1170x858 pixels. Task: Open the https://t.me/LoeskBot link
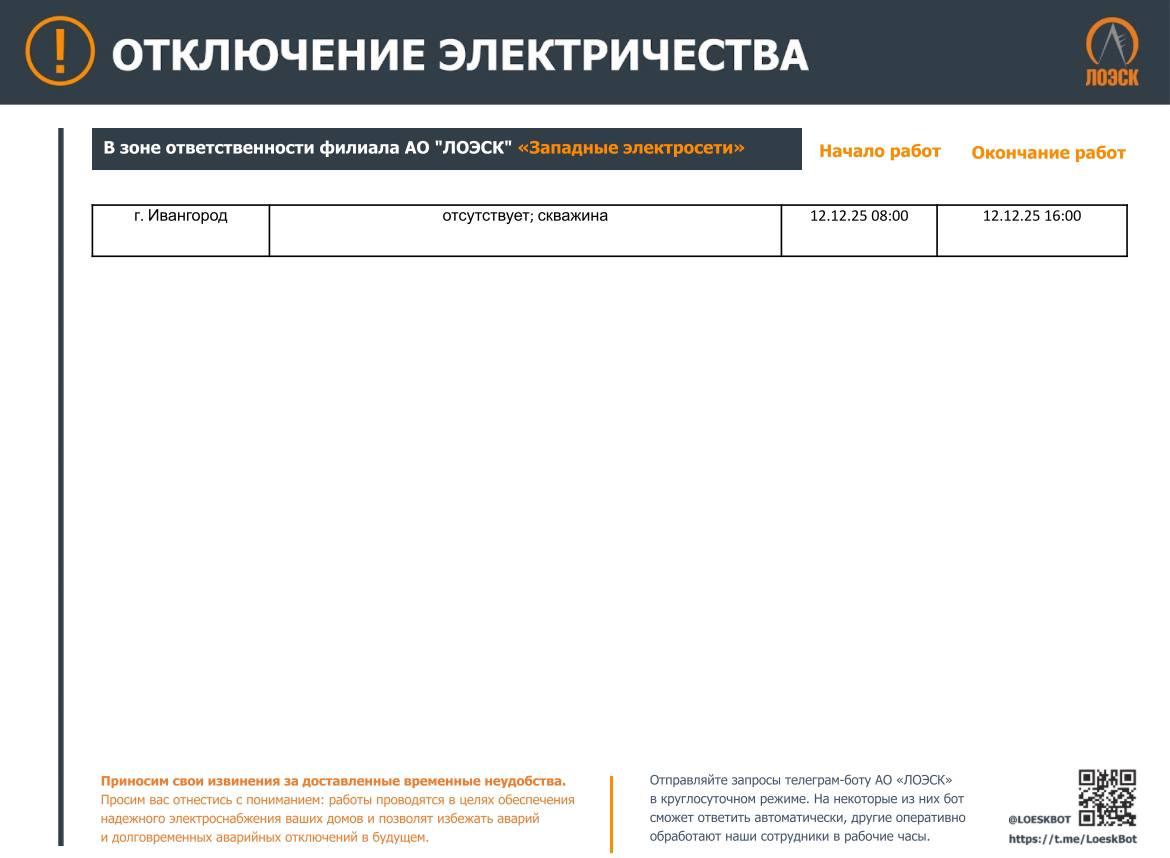tap(1072, 839)
